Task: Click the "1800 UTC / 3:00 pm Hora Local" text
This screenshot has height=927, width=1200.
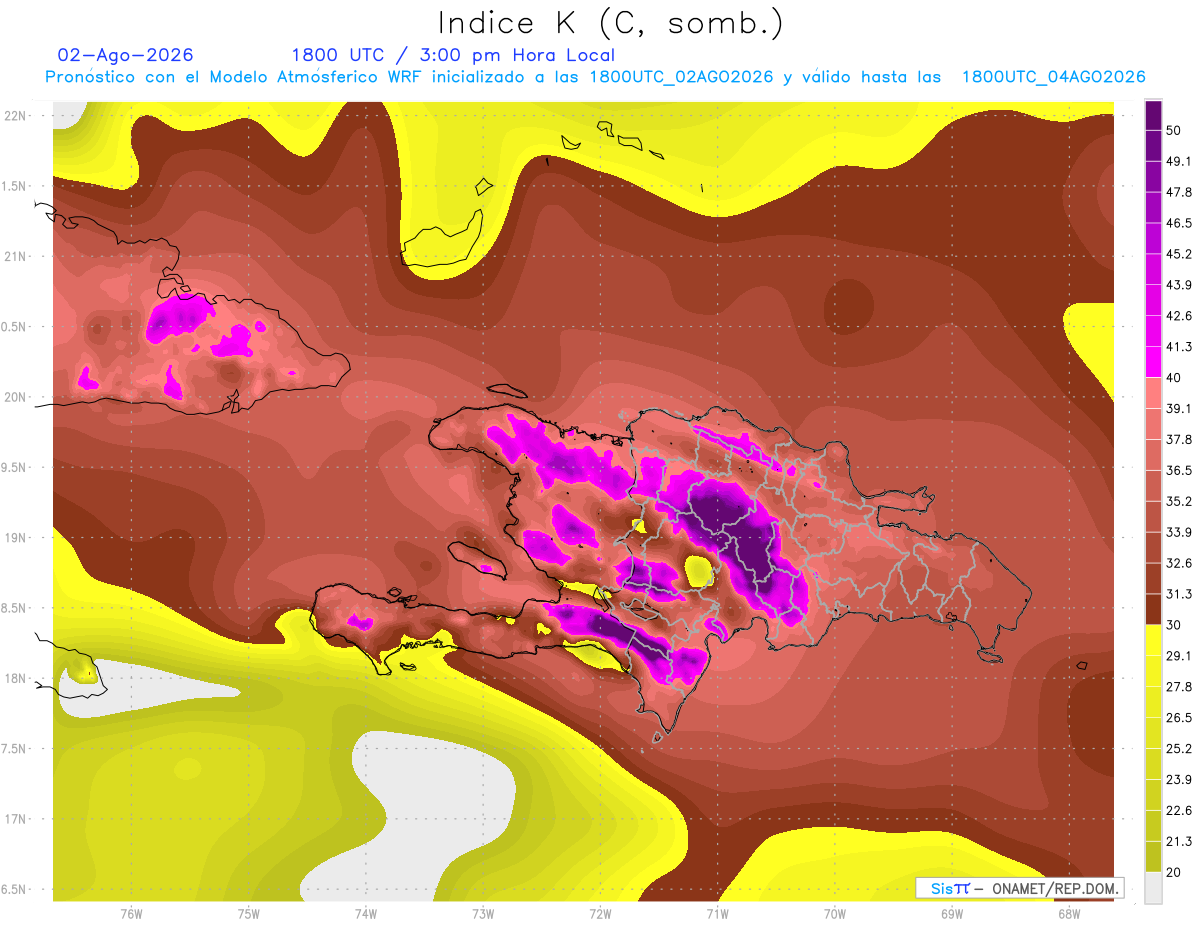Action: [x=453, y=55]
